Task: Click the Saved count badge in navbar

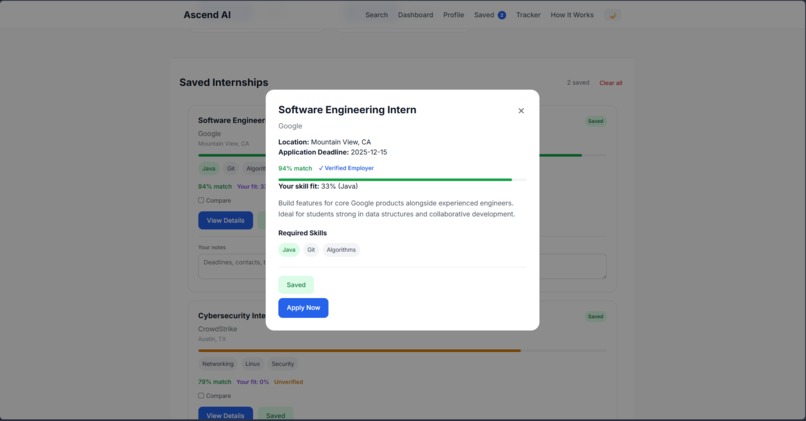Action: (502, 15)
